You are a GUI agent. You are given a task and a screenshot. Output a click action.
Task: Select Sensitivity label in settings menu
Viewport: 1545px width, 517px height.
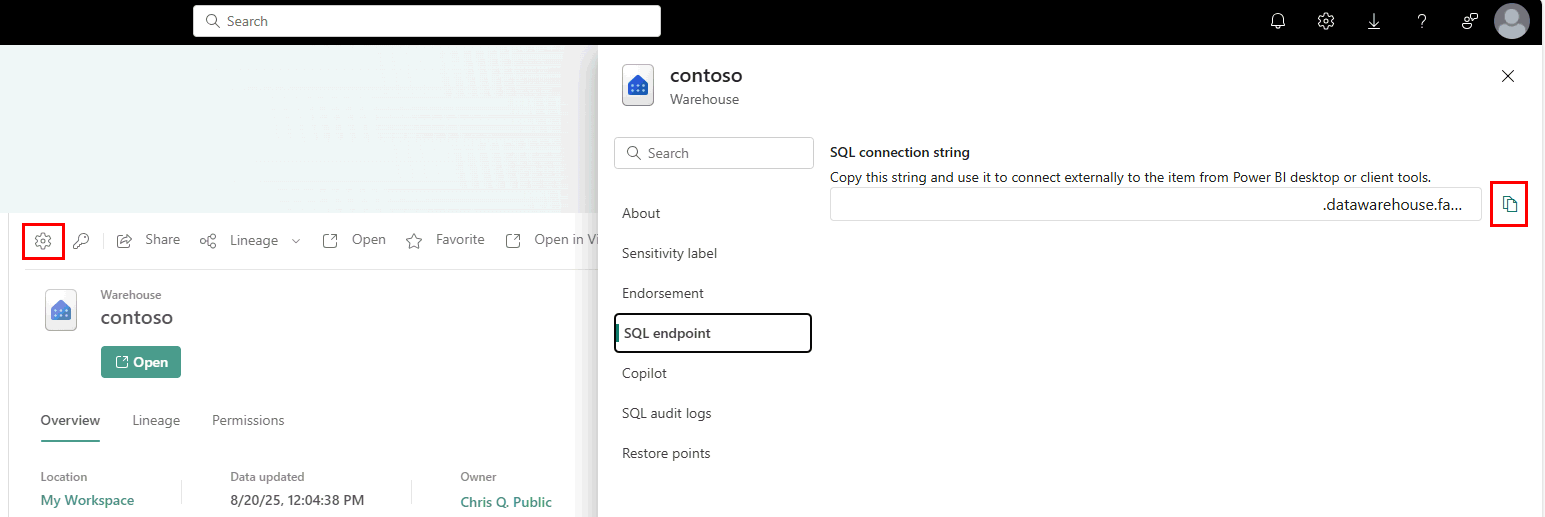(669, 253)
